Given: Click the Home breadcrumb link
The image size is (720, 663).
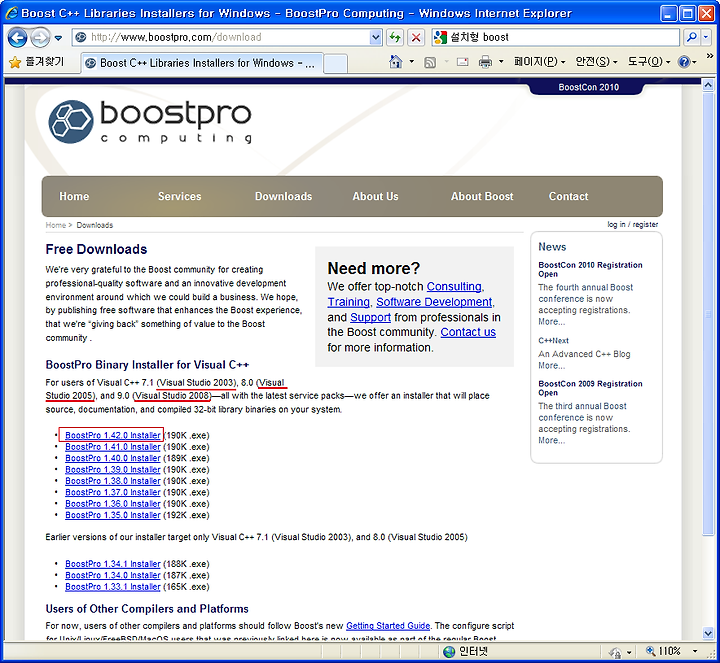Looking at the screenshot, I should (x=56, y=225).
